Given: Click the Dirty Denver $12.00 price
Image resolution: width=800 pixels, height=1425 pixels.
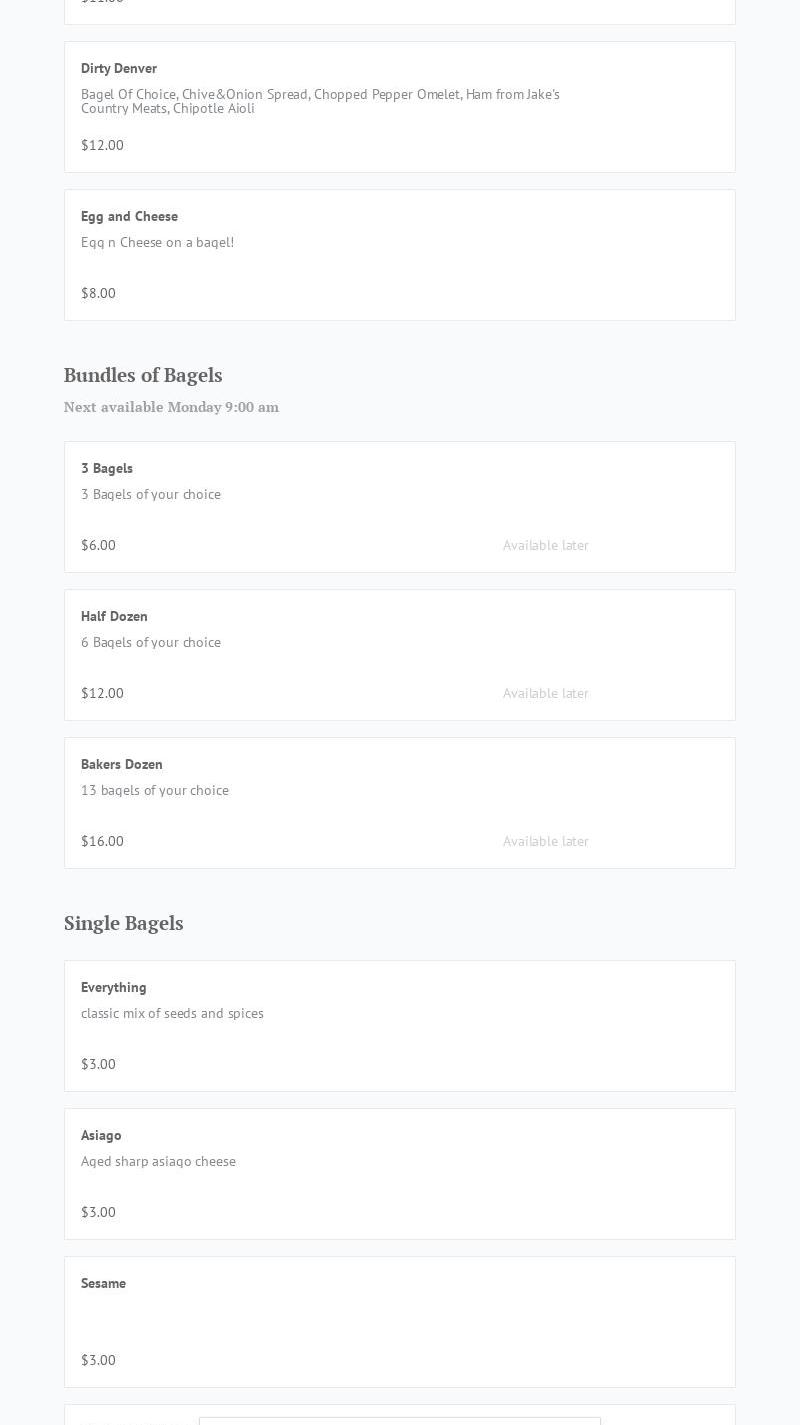Looking at the screenshot, I should click(x=102, y=145).
